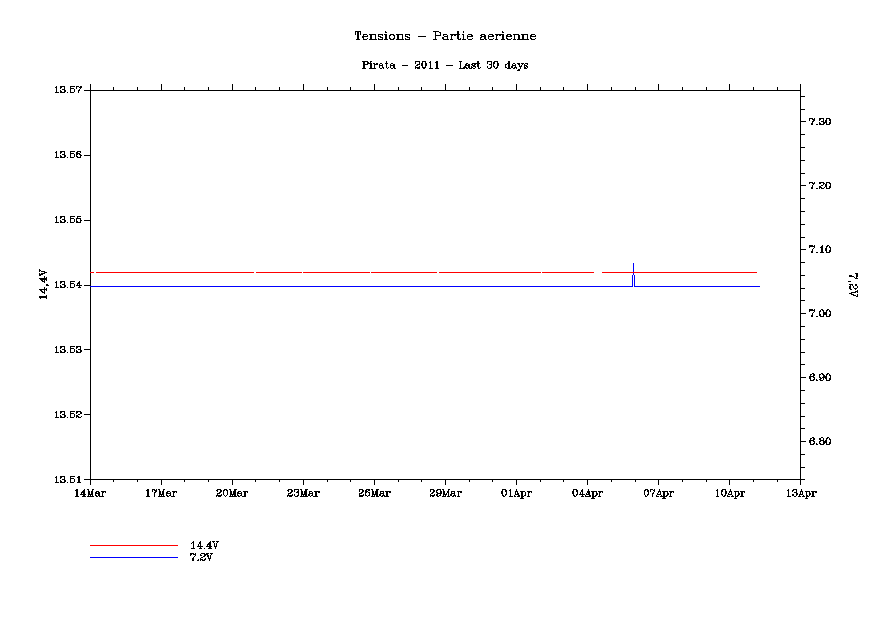
Task: Select the 13.54 left axis tick label
Action: pyautogui.click(x=67, y=285)
